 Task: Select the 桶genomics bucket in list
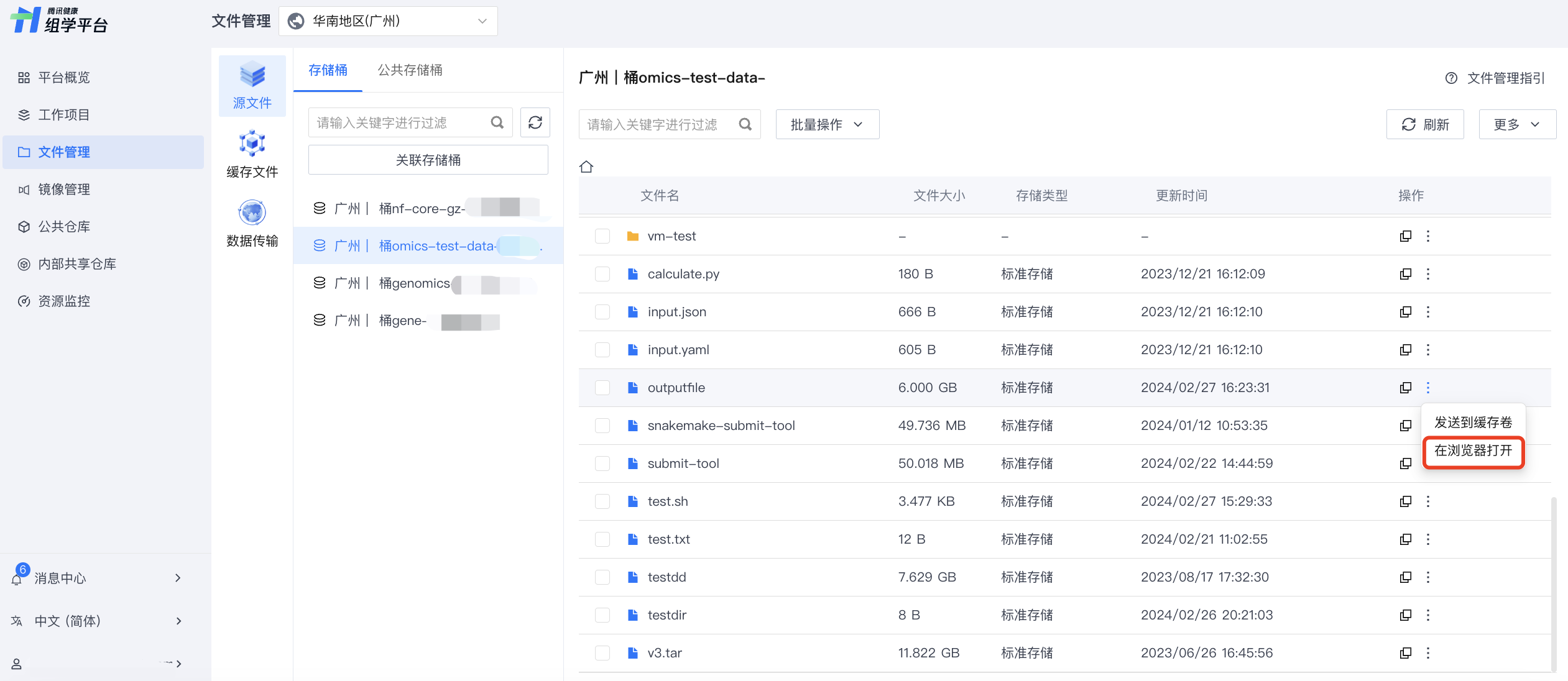[414, 283]
